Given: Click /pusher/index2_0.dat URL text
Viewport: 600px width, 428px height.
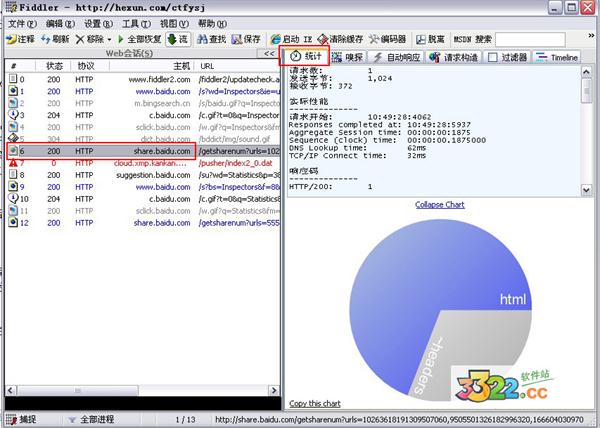Looking at the screenshot, I should point(235,163).
